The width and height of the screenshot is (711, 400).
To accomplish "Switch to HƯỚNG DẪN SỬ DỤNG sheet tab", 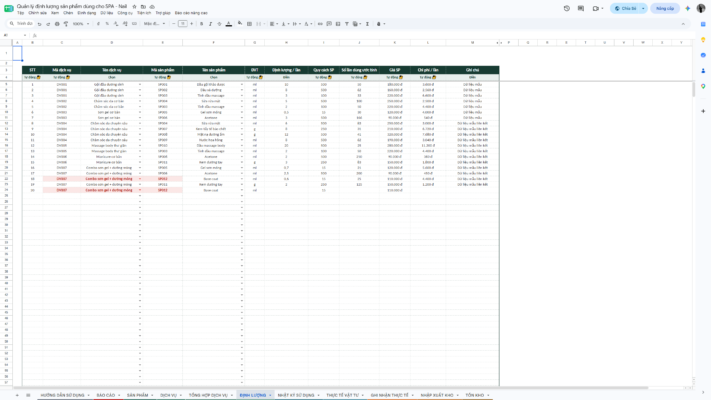I will (x=63, y=395).
